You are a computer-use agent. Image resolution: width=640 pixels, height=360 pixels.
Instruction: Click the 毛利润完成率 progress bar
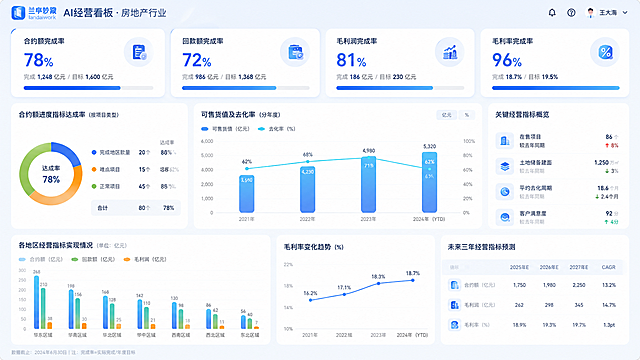tap(400, 88)
